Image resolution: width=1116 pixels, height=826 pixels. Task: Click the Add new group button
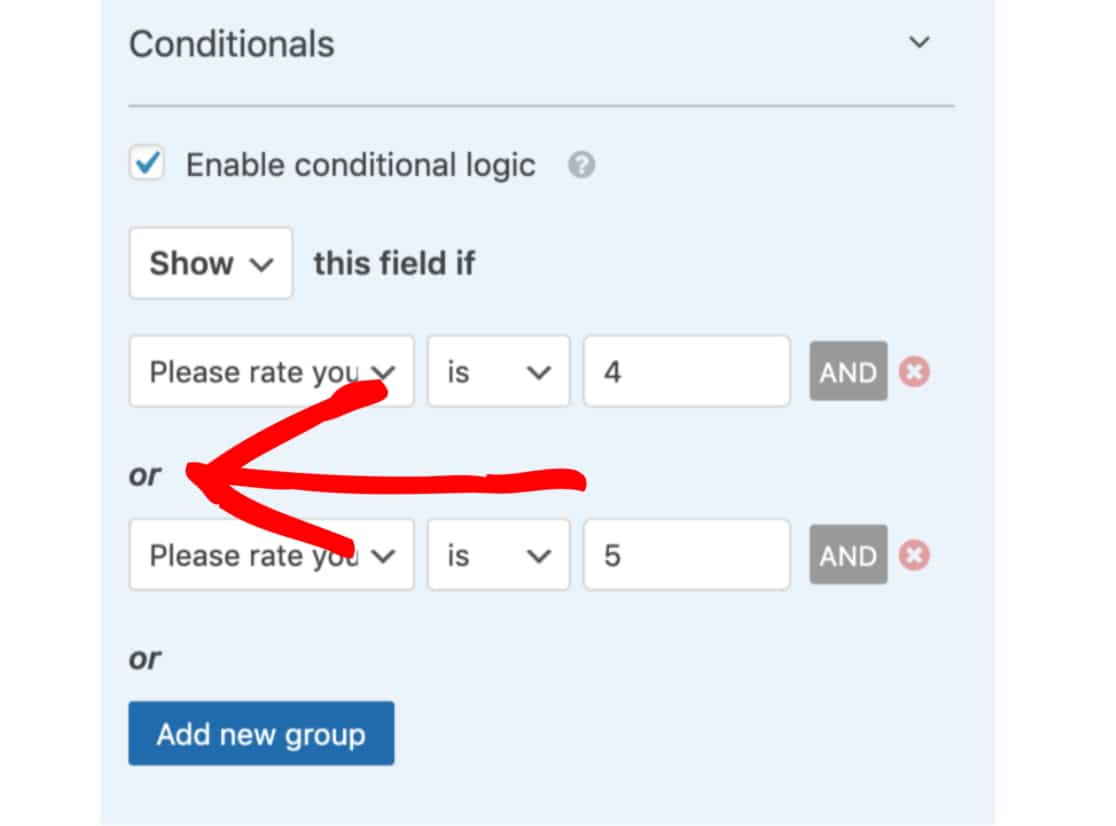point(261,734)
